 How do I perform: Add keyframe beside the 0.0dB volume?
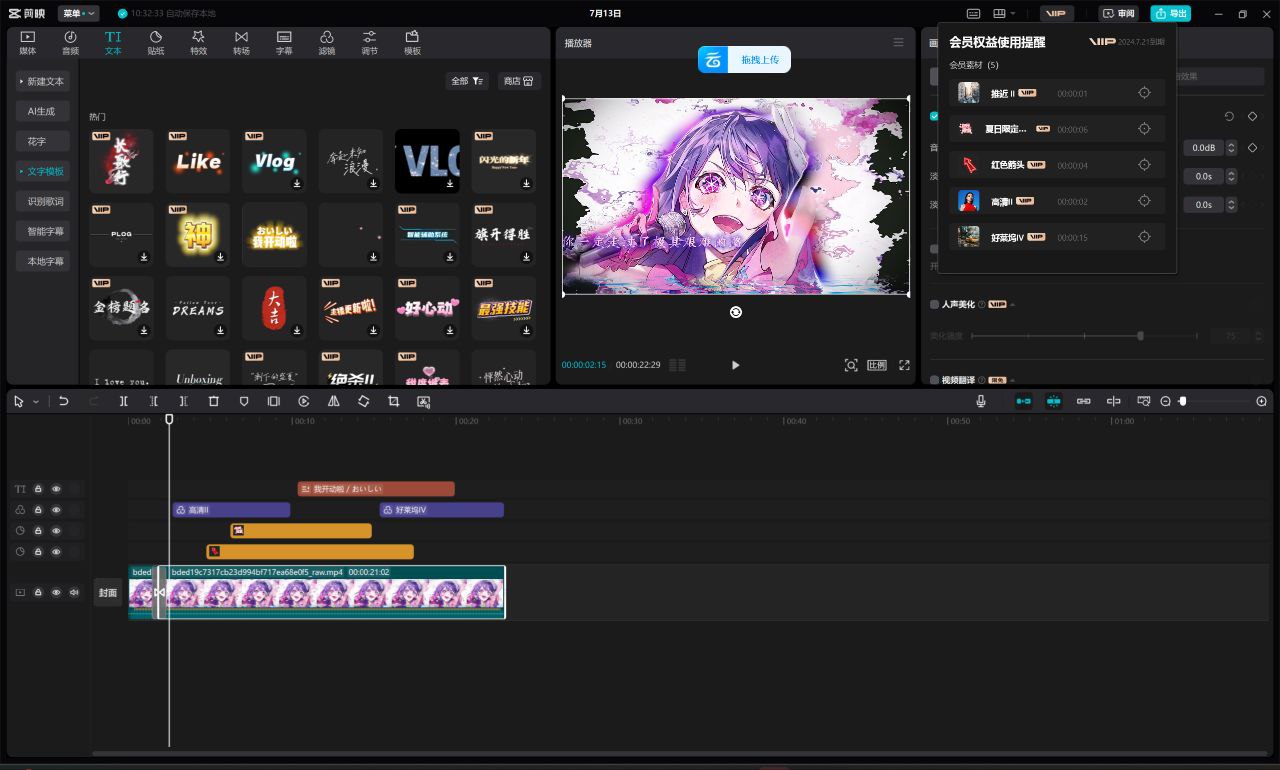pos(1252,147)
